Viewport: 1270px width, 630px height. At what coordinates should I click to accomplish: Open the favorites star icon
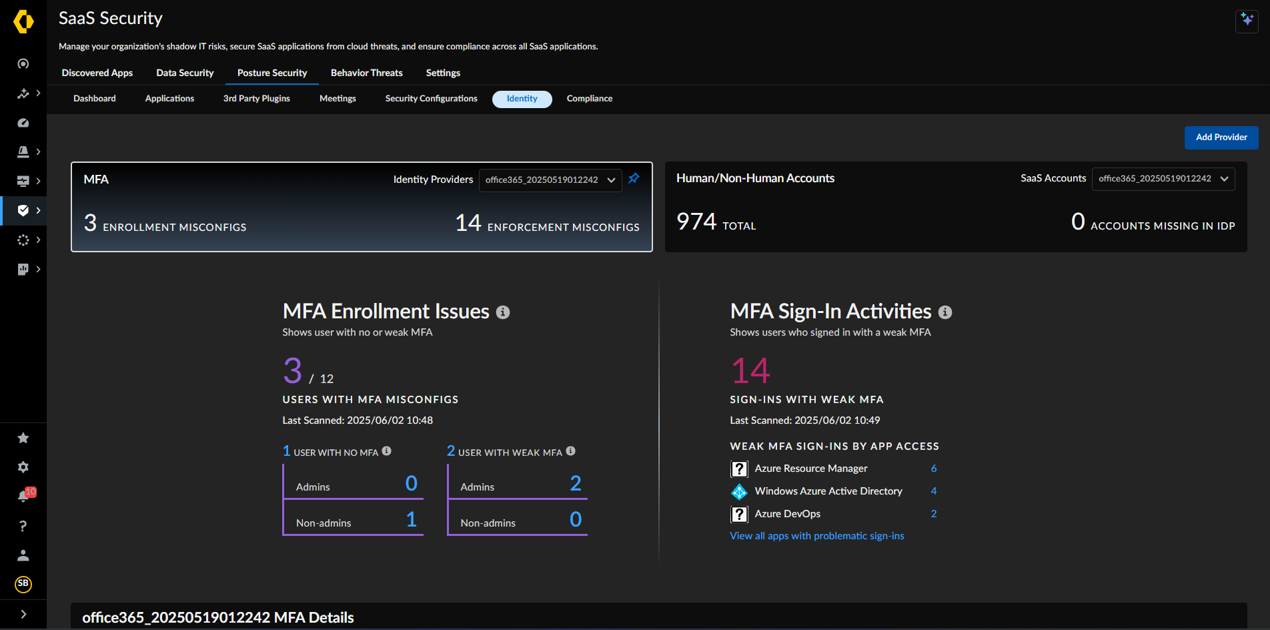tap(23, 438)
